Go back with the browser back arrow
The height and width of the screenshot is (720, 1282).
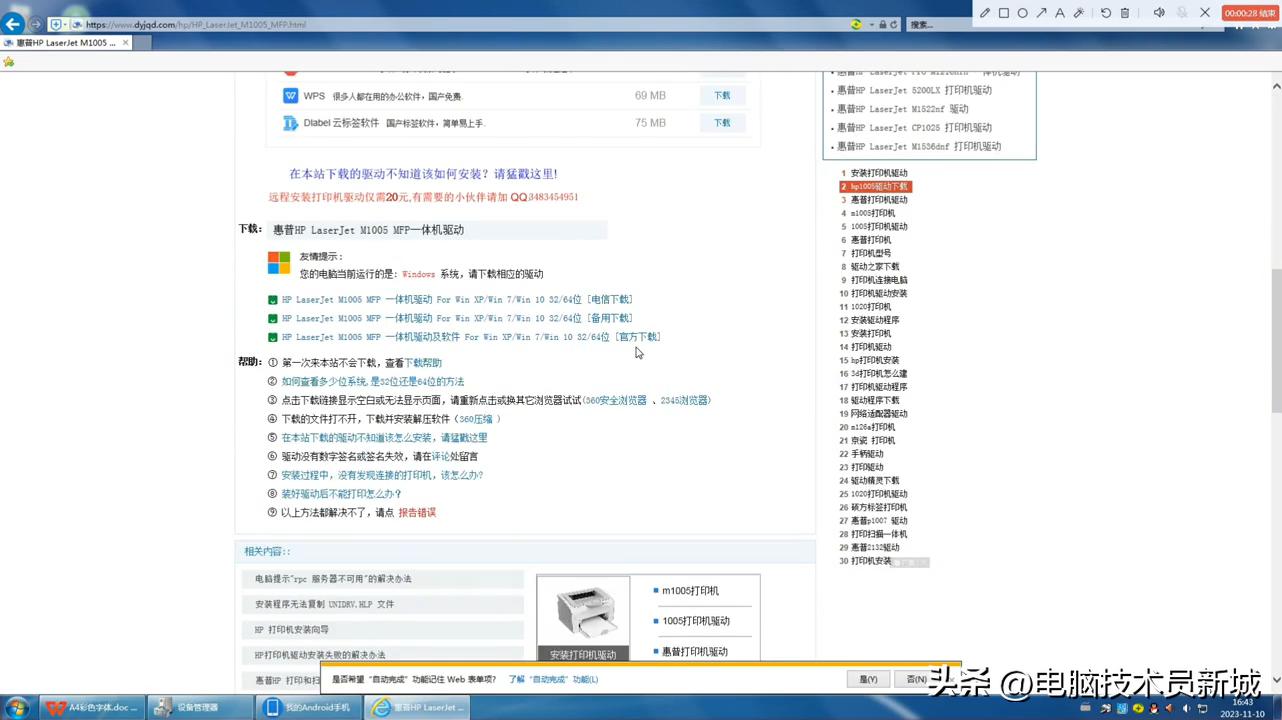pyautogui.click(x=13, y=24)
